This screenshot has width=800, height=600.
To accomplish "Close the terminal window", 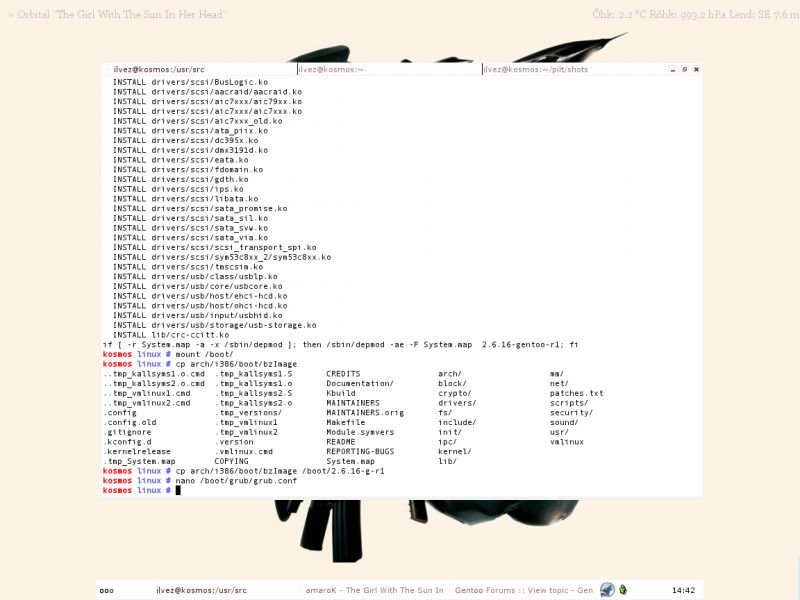I will [x=696, y=69].
